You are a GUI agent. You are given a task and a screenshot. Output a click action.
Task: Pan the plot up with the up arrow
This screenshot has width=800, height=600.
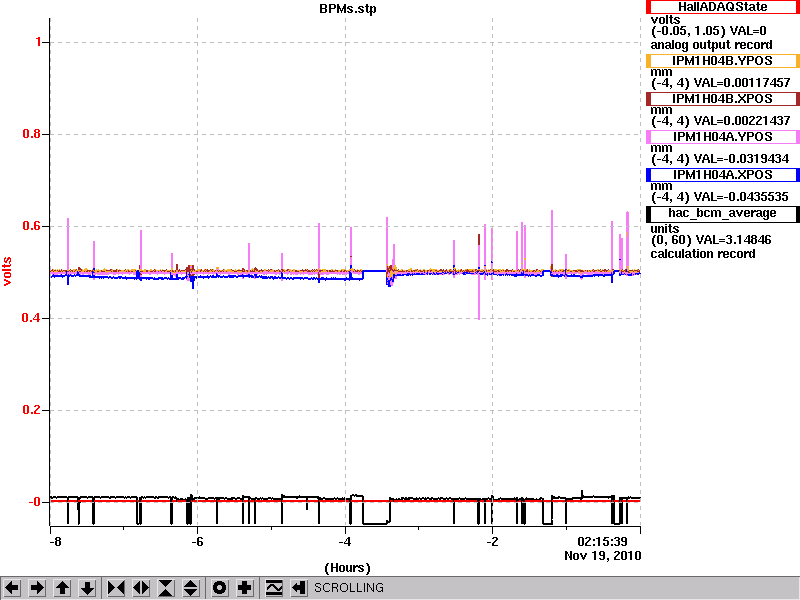[x=63, y=588]
